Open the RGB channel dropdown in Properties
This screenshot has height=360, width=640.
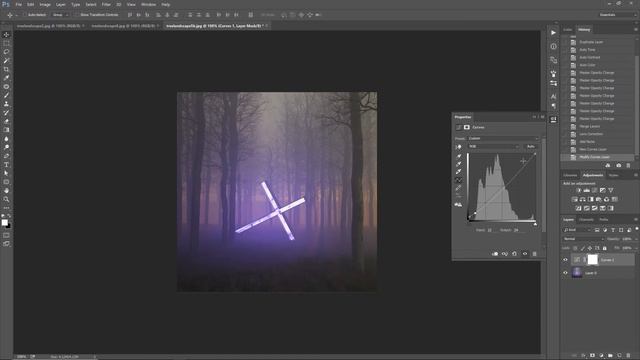click(493, 146)
